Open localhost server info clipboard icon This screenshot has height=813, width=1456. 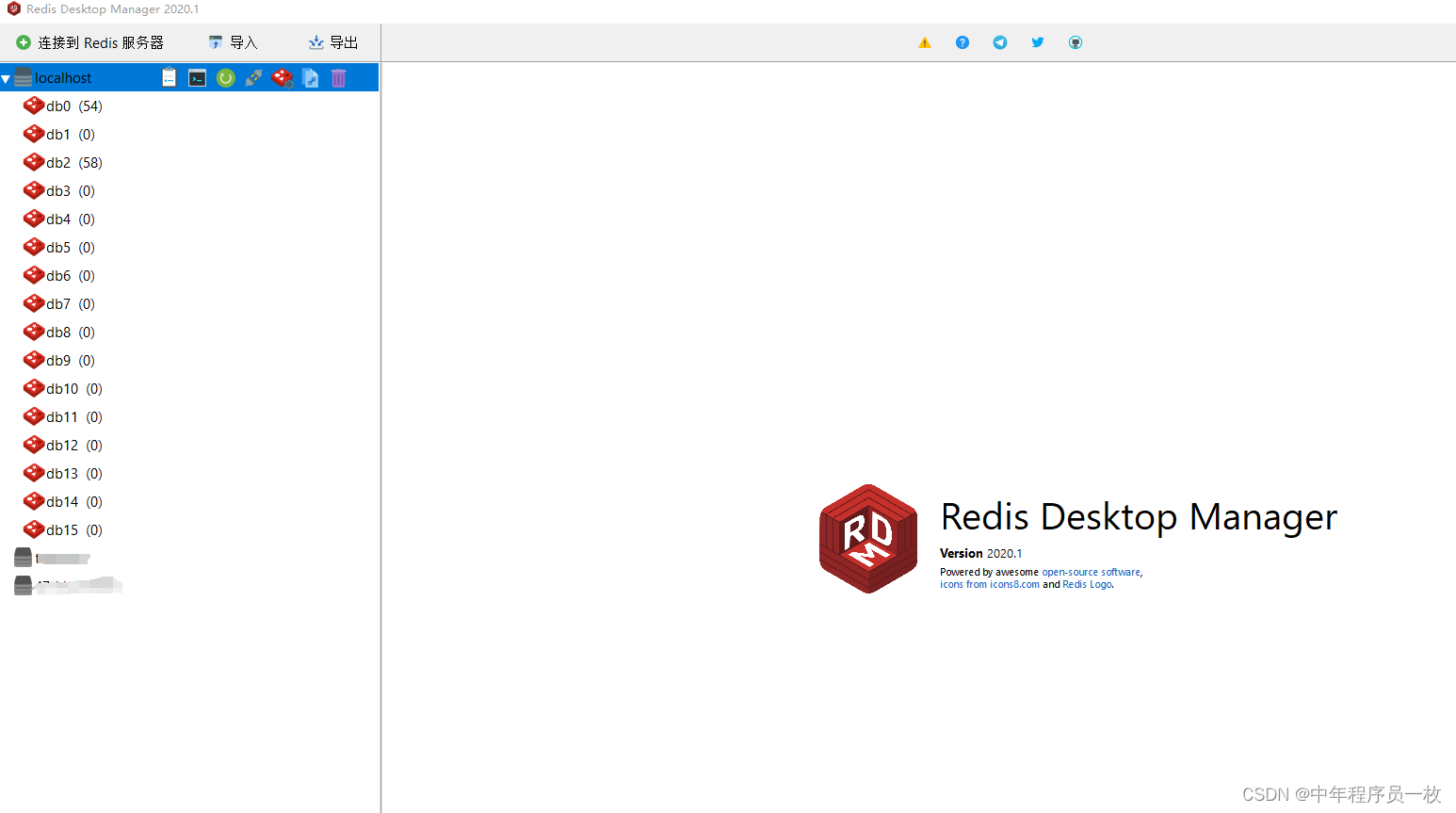point(169,77)
